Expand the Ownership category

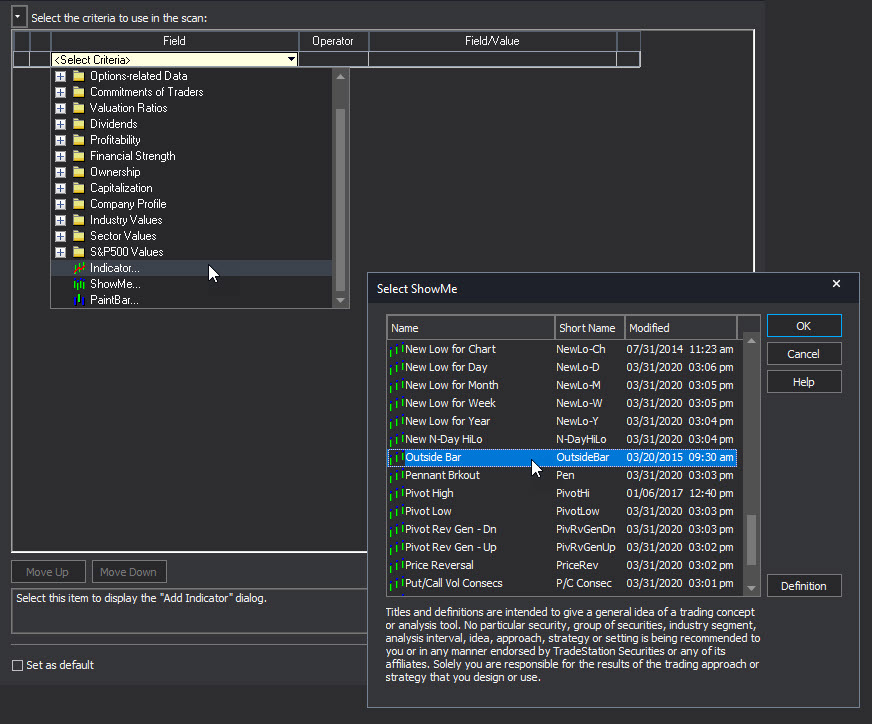coord(61,172)
